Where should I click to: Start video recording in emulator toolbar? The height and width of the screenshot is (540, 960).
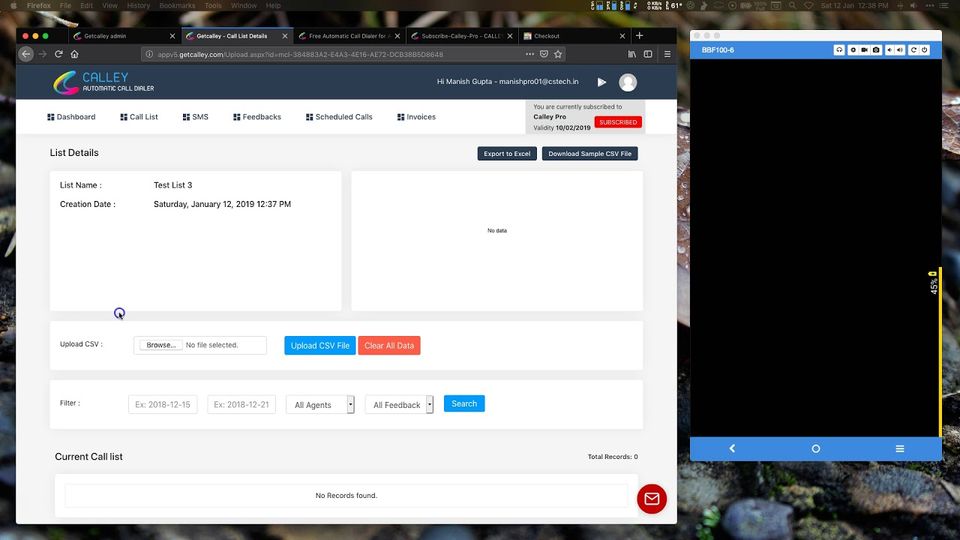(864, 50)
